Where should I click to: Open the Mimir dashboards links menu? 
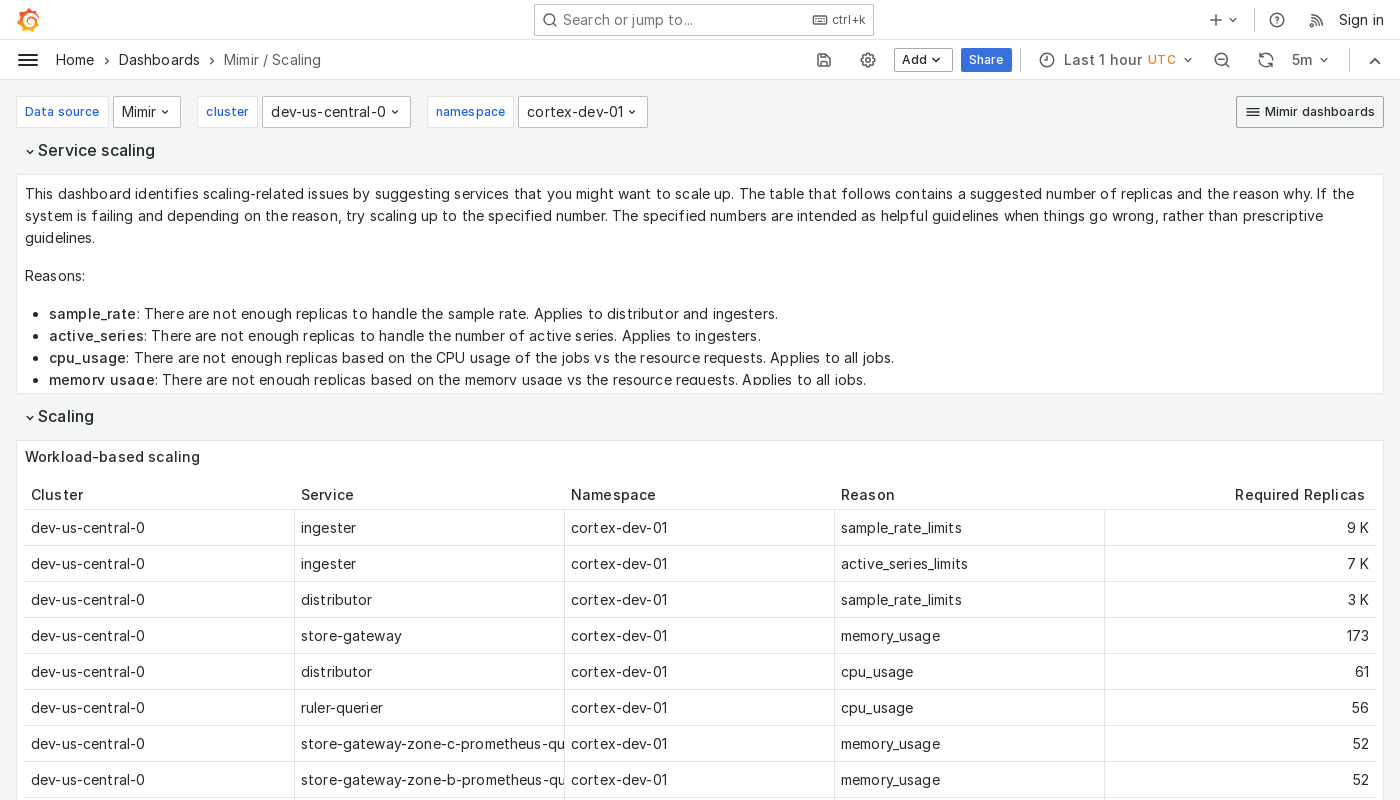[x=1310, y=112]
